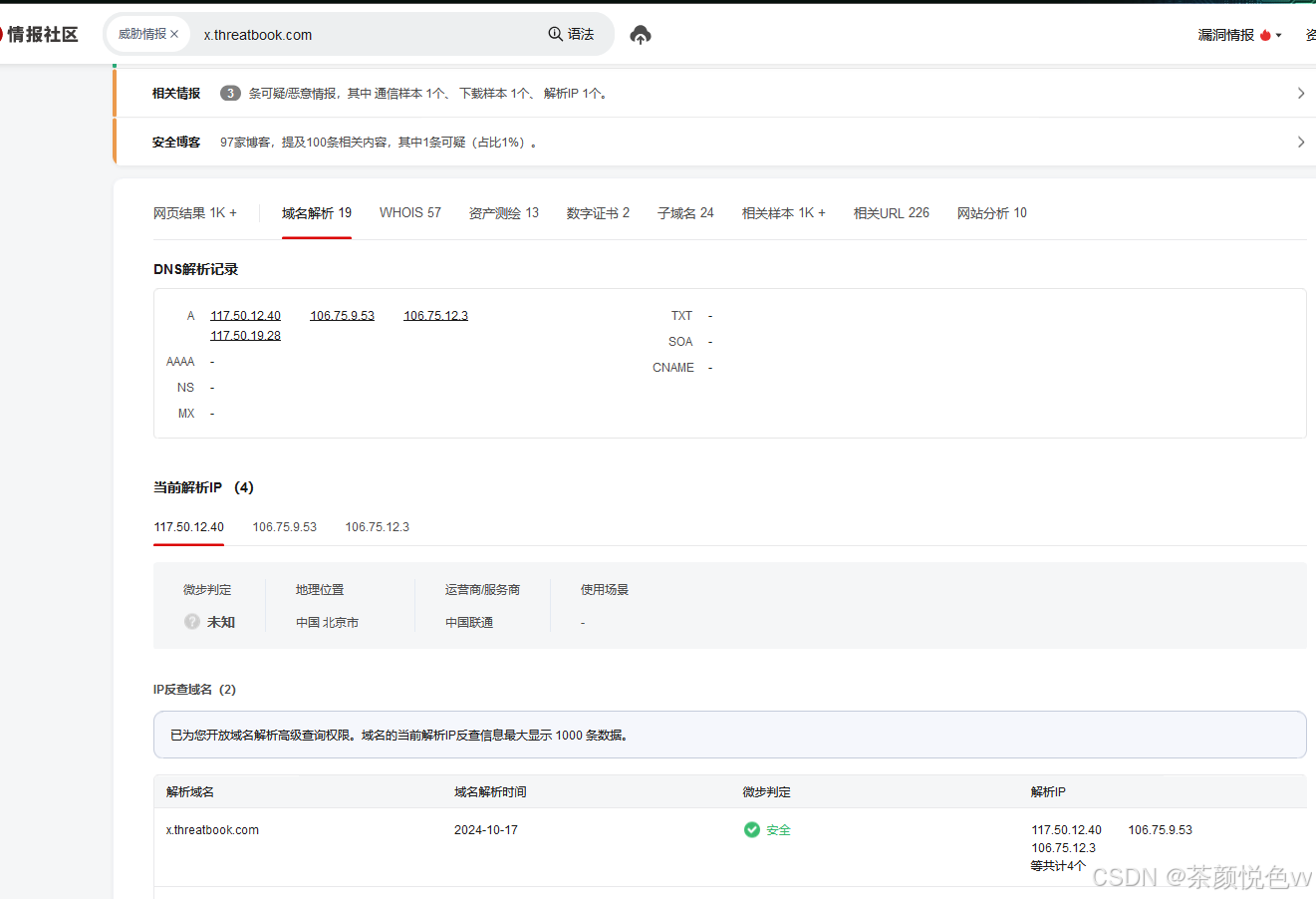Viewport: 1316px width, 899px height.
Task: Open A record link 117.50.19.28
Action: [245, 336]
